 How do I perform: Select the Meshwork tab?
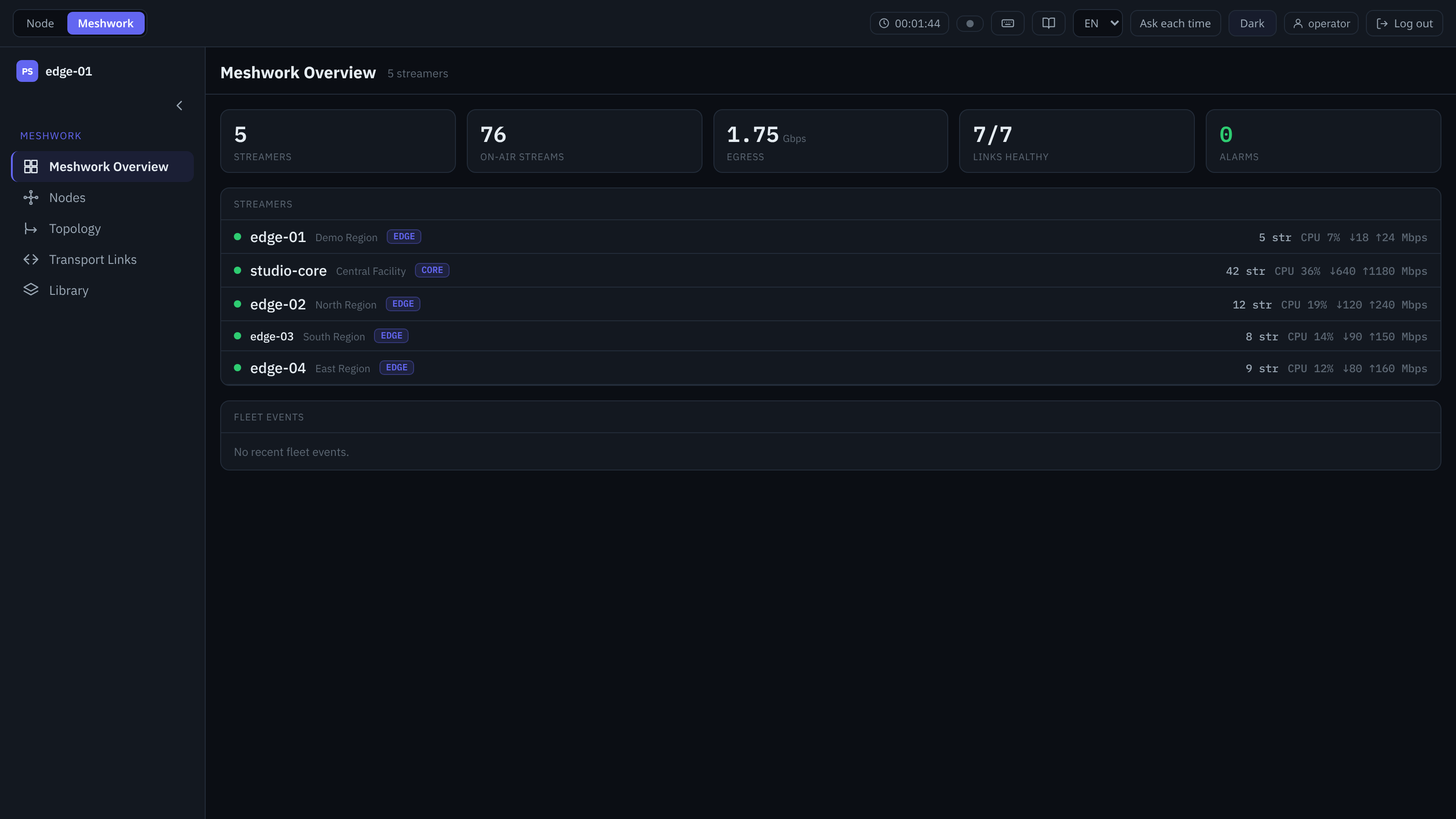pyautogui.click(x=106, y=23)
